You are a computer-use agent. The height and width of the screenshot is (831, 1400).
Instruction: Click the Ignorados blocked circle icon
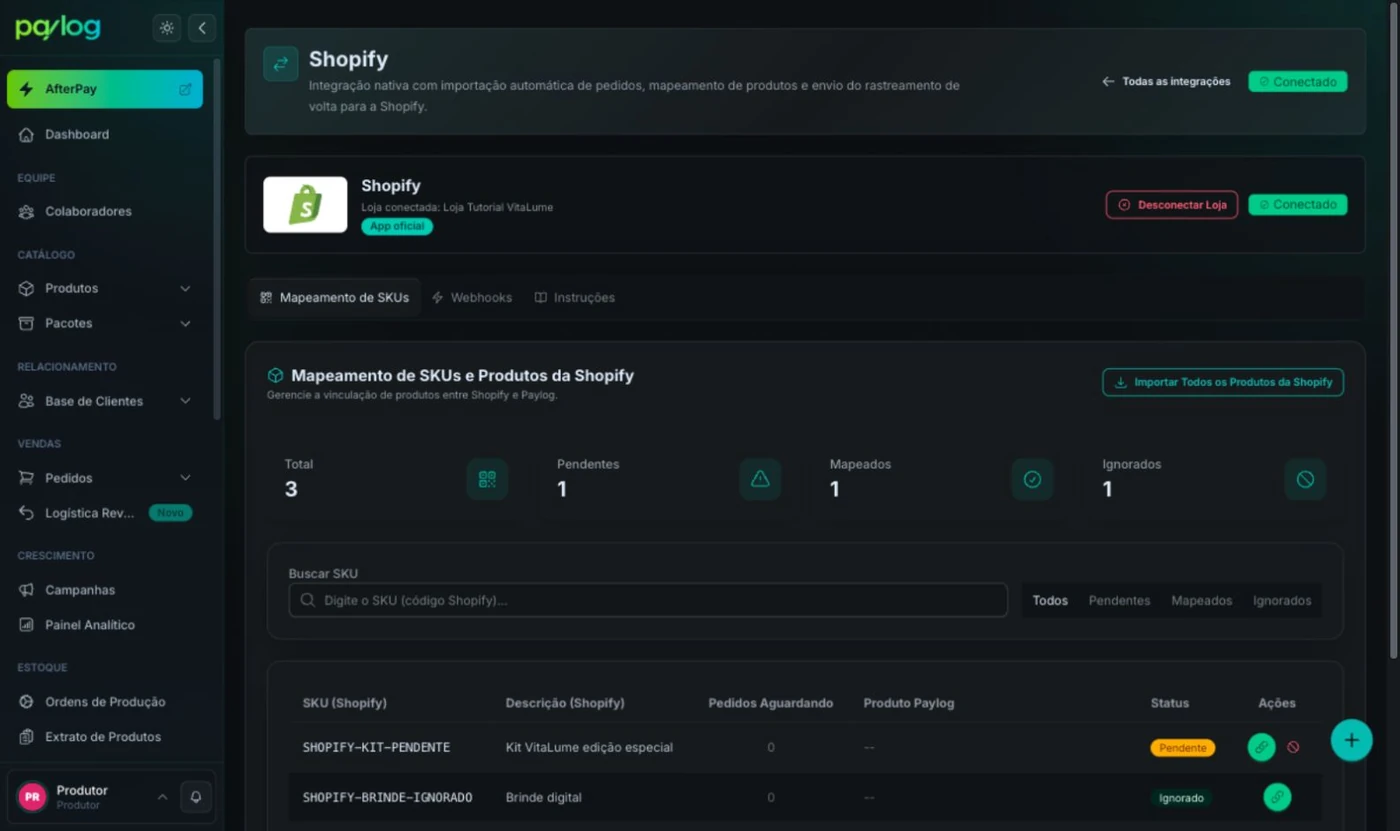(x=1305, y=479)
